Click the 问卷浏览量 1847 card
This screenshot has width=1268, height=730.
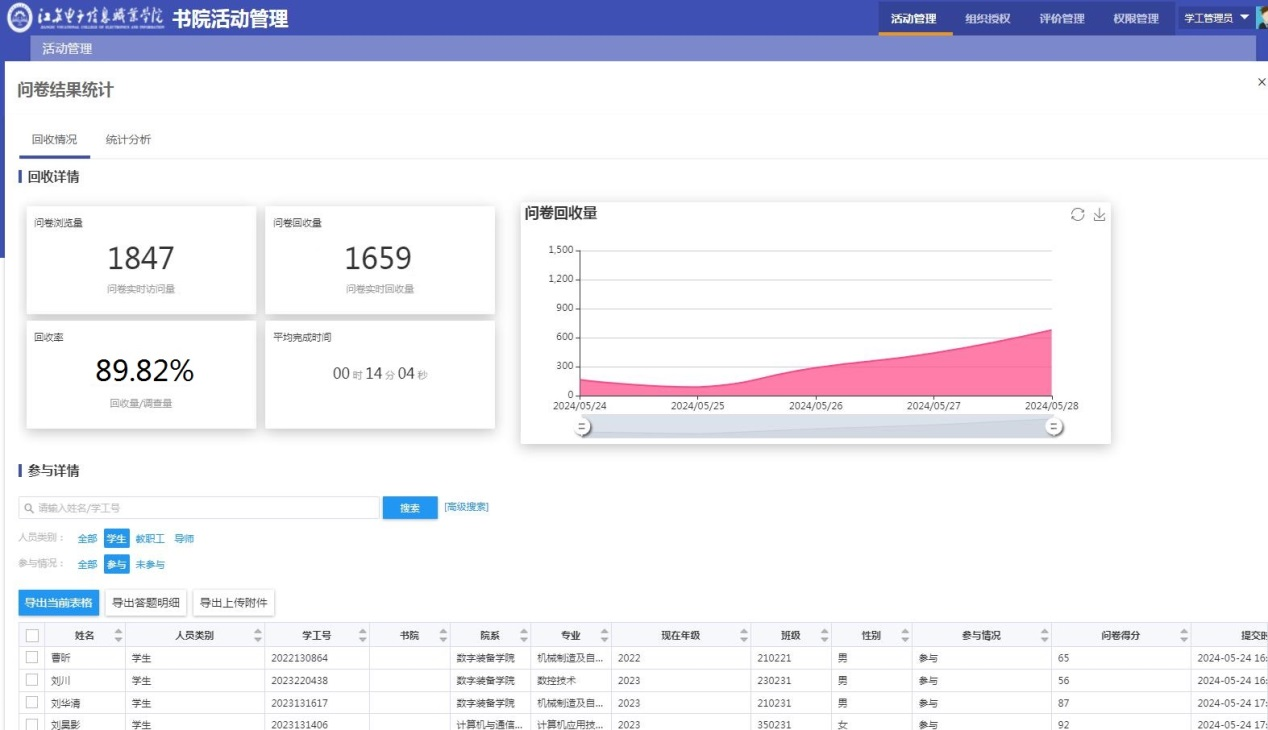coord(141,260)
